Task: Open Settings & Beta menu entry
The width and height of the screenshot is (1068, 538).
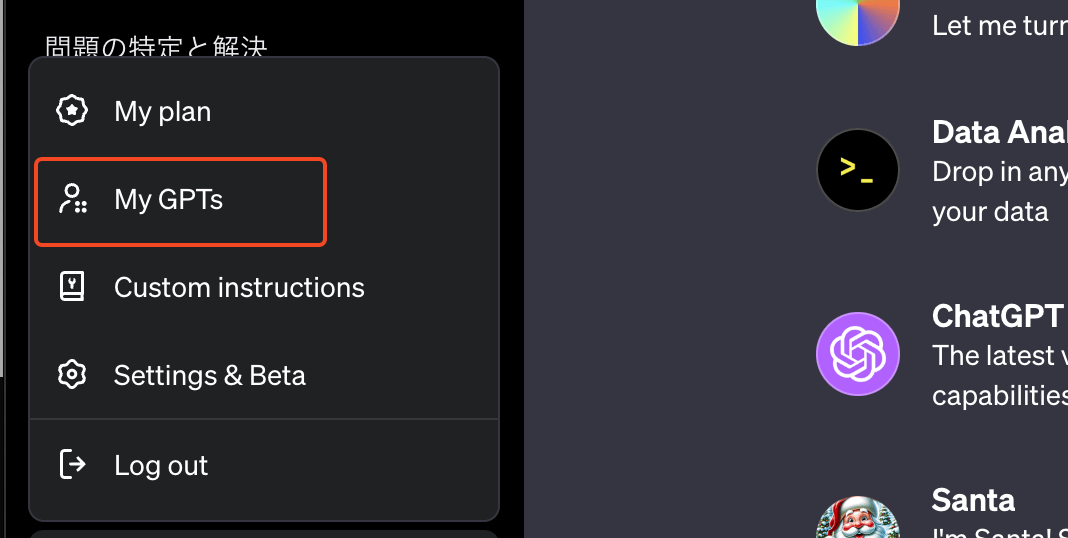Action: point(264,375)
